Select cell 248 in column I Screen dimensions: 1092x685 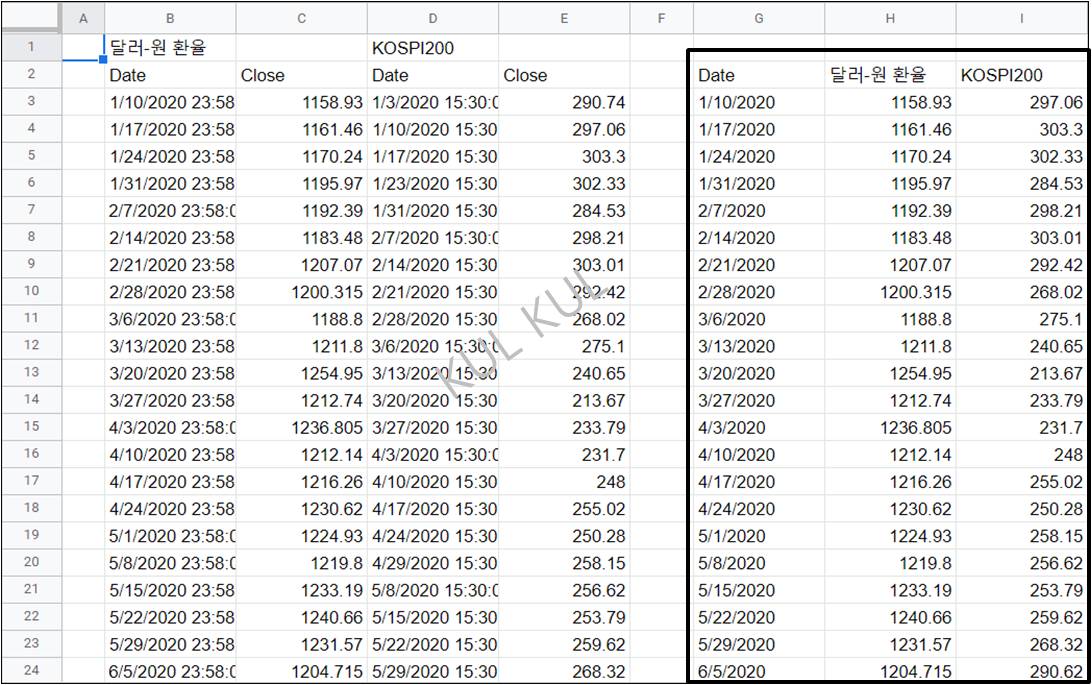[x=1021, y=455]
